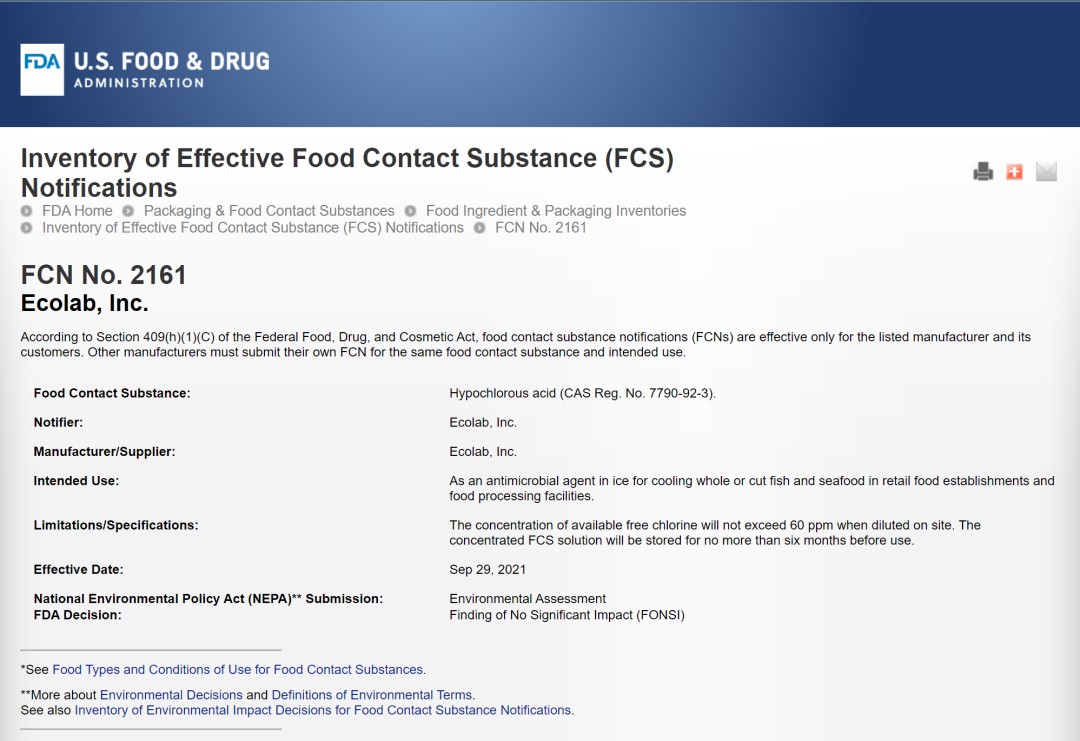Click the Hypochlorous acid substance value
This screenshot has width=1080, height=741.
pos(582,393)
